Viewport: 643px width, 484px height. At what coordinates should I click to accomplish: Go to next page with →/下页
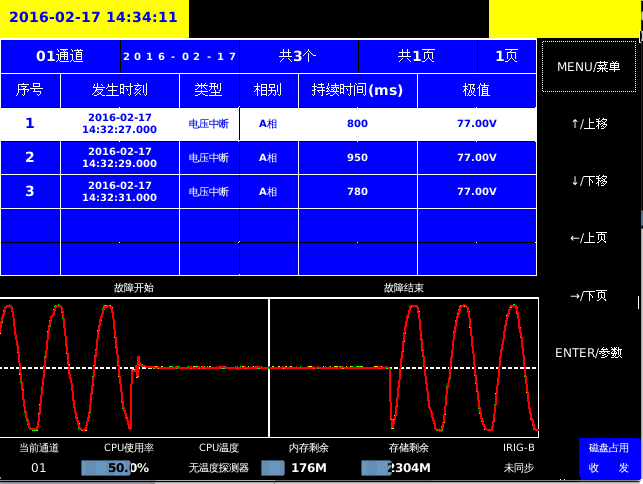click(588, 296)
